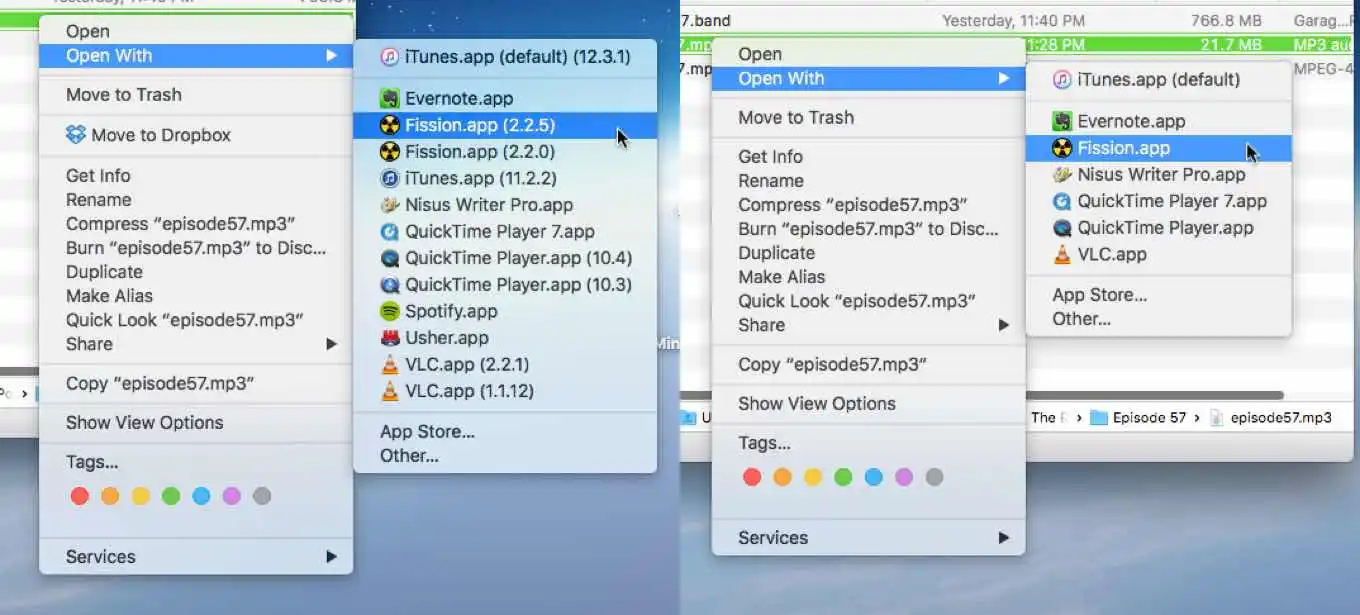Click QuickTime Player 7 icon in right submenu
Viewport: 1360px width, 615px height.
pyautogui.click(x=1062, y=201)
